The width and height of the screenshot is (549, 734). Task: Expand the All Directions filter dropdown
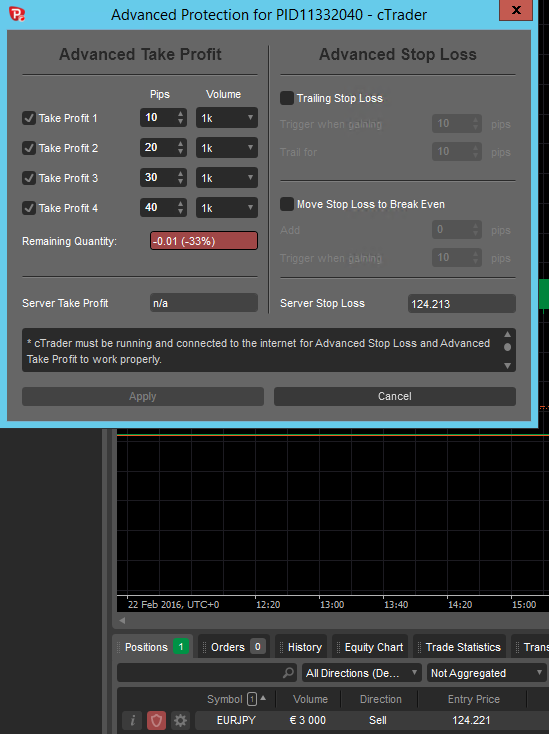[x=361, y=673]
